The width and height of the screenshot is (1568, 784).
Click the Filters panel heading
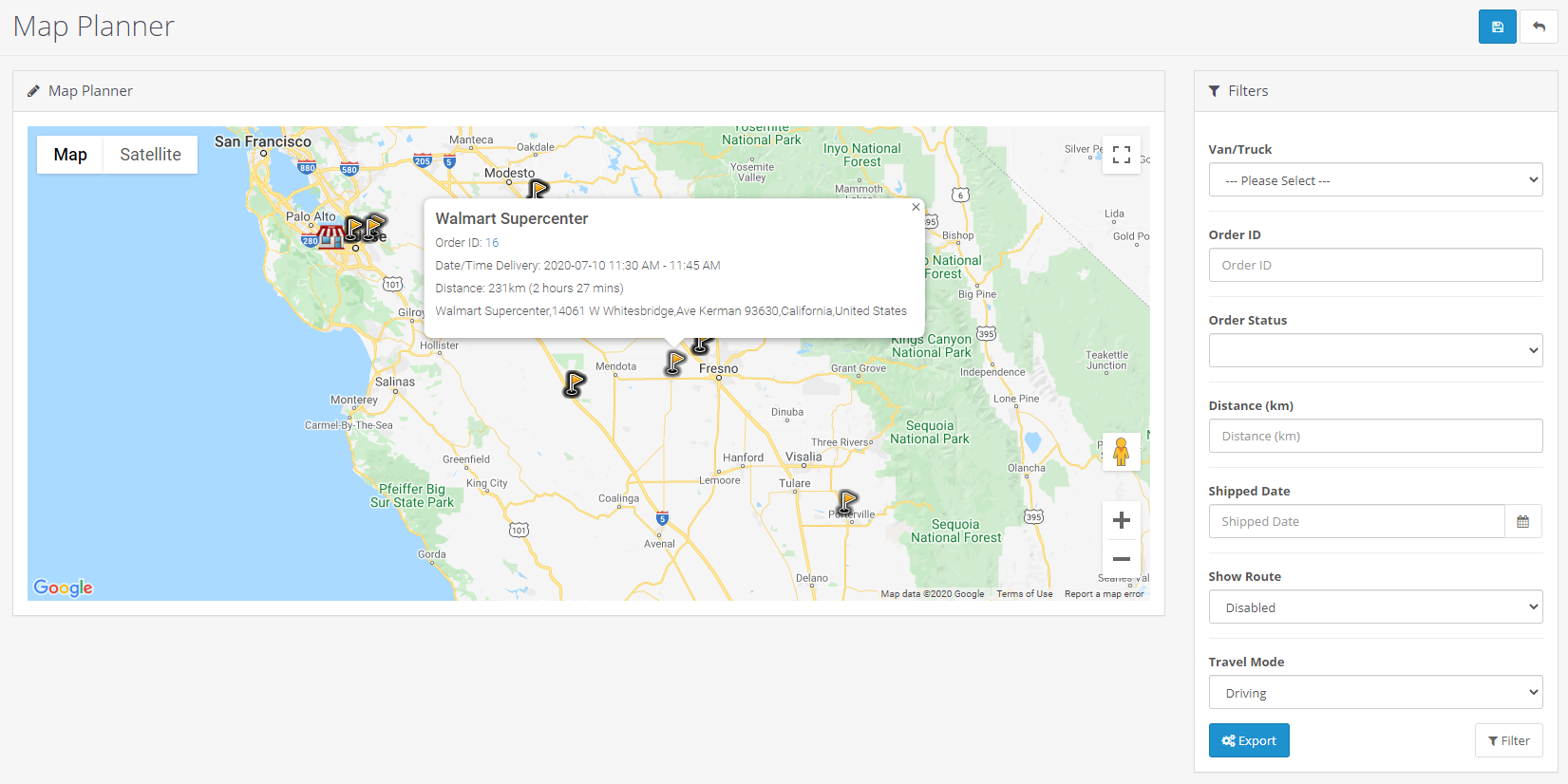click(x=1248, y=91)
